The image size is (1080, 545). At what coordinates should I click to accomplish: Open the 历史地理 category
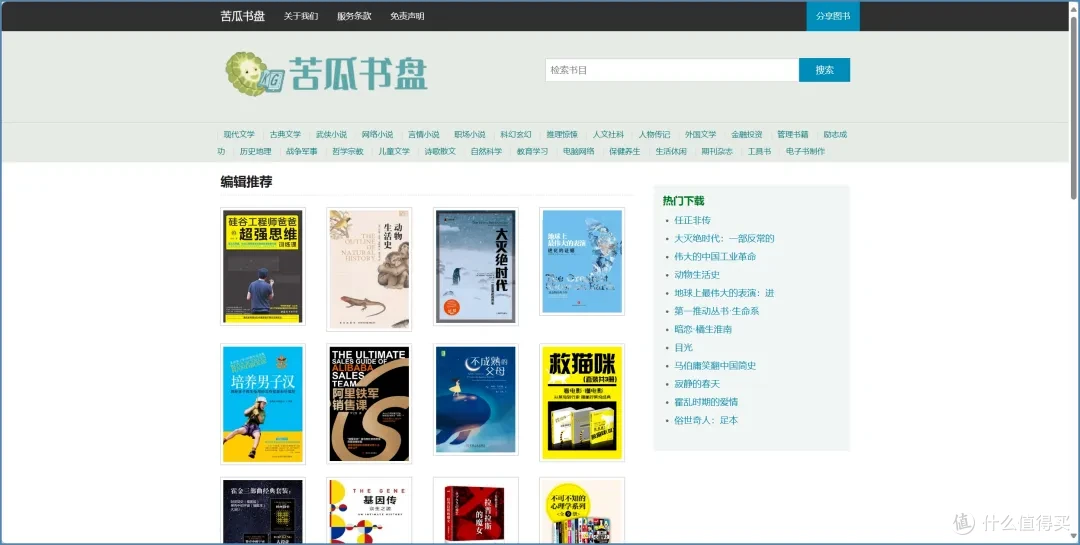pos(256,152)
